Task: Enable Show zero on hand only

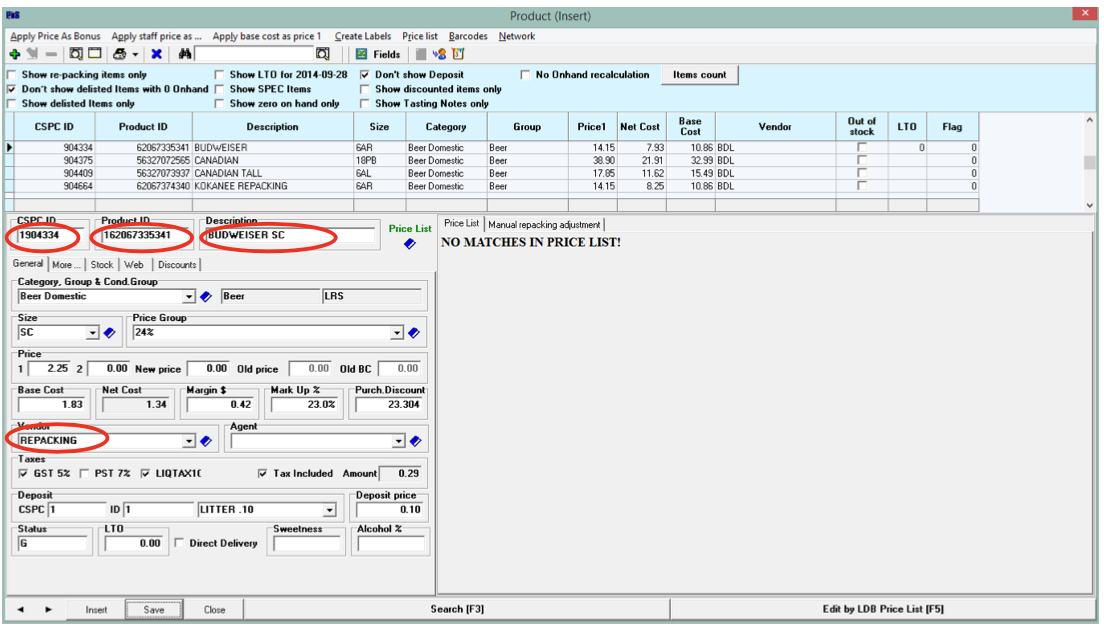Action: (x=219, y=103)
